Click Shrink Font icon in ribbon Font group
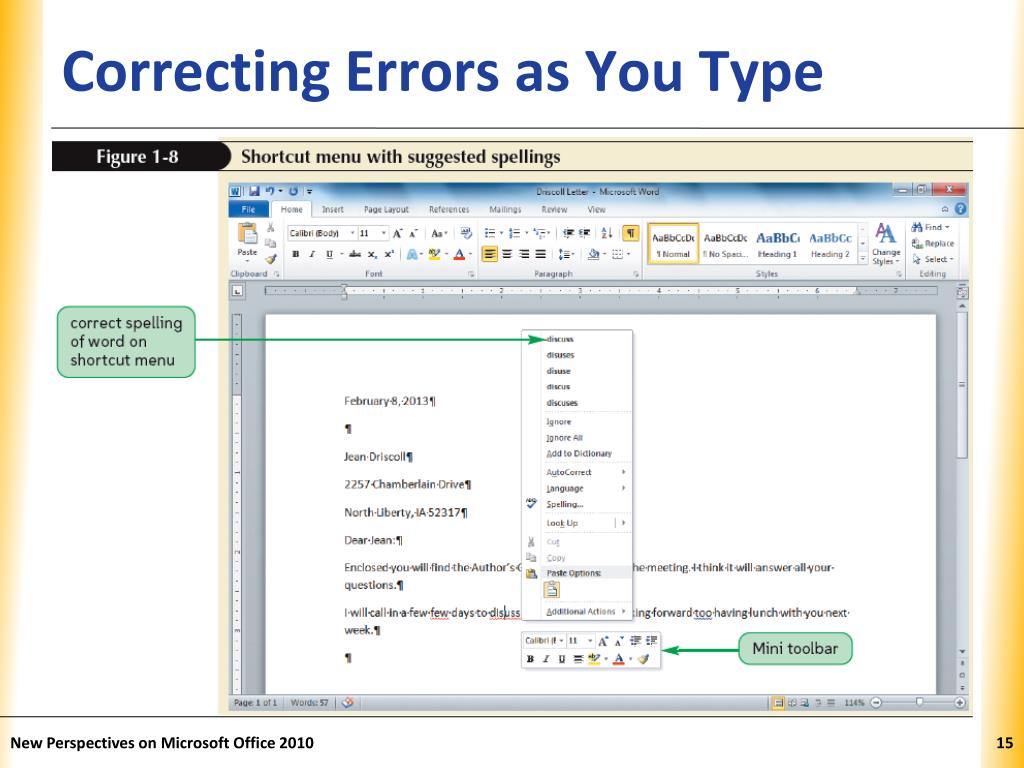This screenshot has height=768, width=1024. [x=413, y=233]
